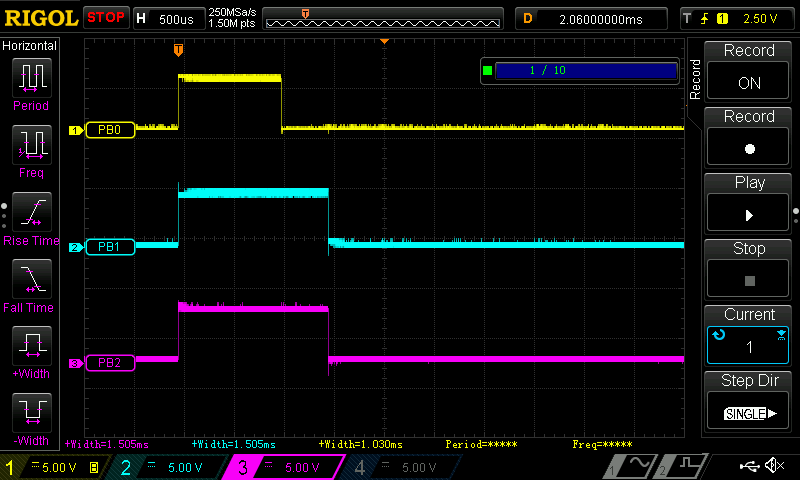Open the vertical Record menu tab

click(x=694, y=79)
